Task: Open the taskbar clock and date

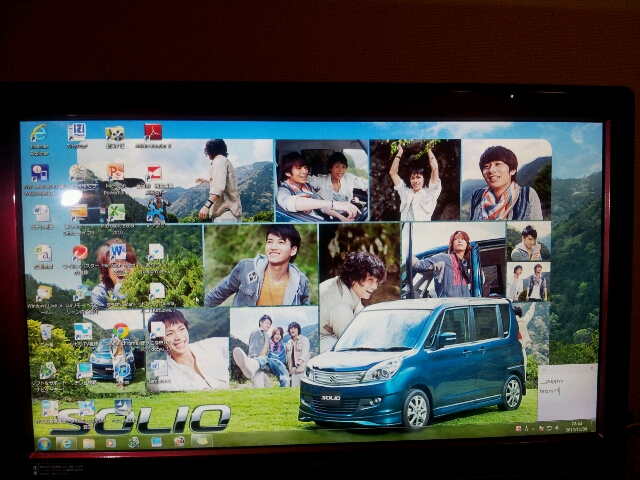Action: [x=576, y=427]
